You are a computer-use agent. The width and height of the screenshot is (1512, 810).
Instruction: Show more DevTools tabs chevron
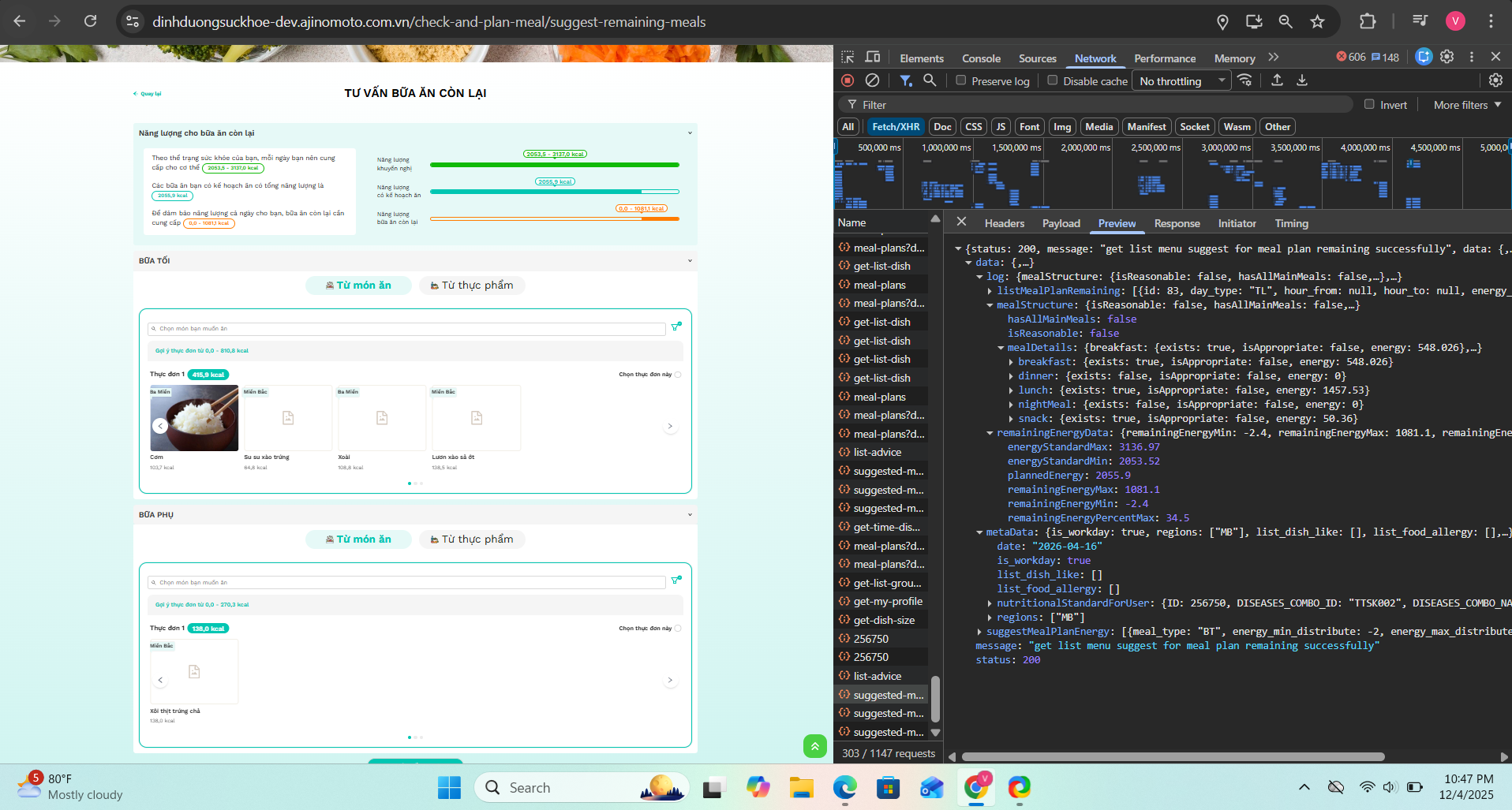pyautogui.click(x=1273, y=57)
